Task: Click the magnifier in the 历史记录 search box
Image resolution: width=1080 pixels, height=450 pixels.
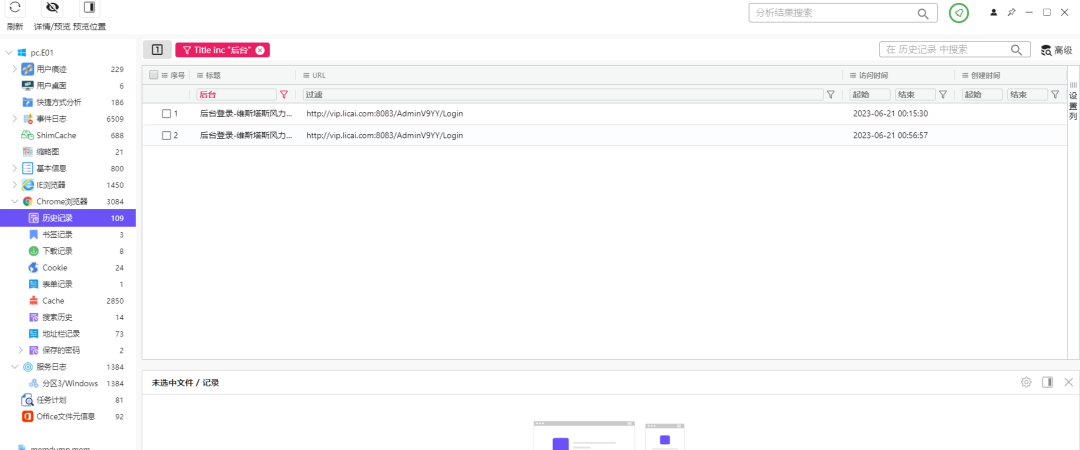Action: click(x=1017, y=50)
